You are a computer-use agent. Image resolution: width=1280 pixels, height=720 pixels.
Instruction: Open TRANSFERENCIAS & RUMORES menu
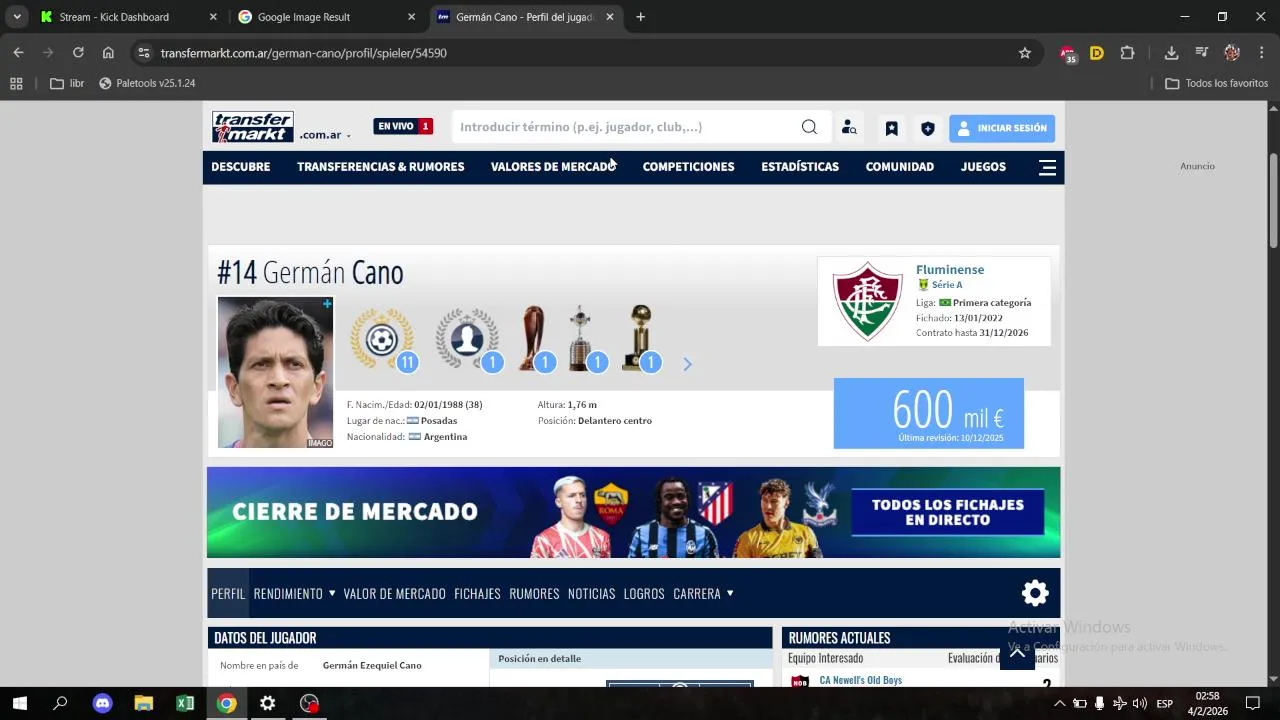tap(381, 167)
